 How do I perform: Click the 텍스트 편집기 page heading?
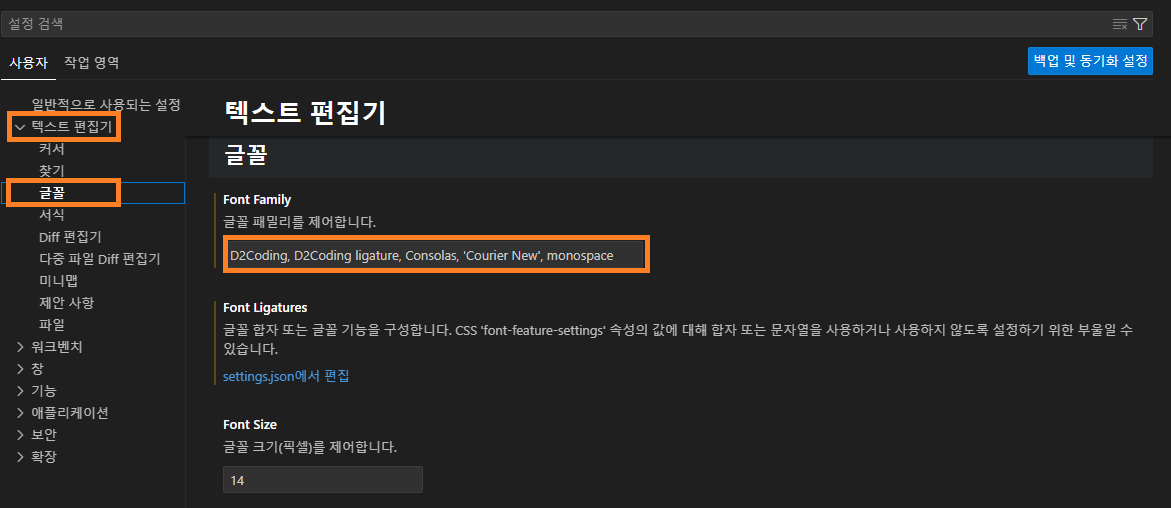tap(305, 113)
